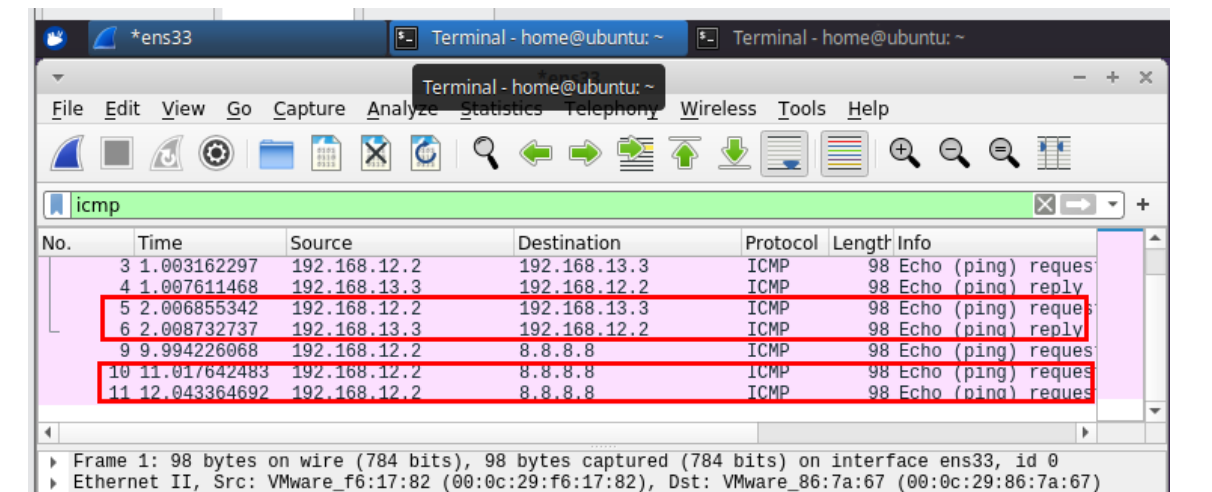Screen dimensions: 1212x492
Task: Sort packets by No. column
Action: coord(86,242)
